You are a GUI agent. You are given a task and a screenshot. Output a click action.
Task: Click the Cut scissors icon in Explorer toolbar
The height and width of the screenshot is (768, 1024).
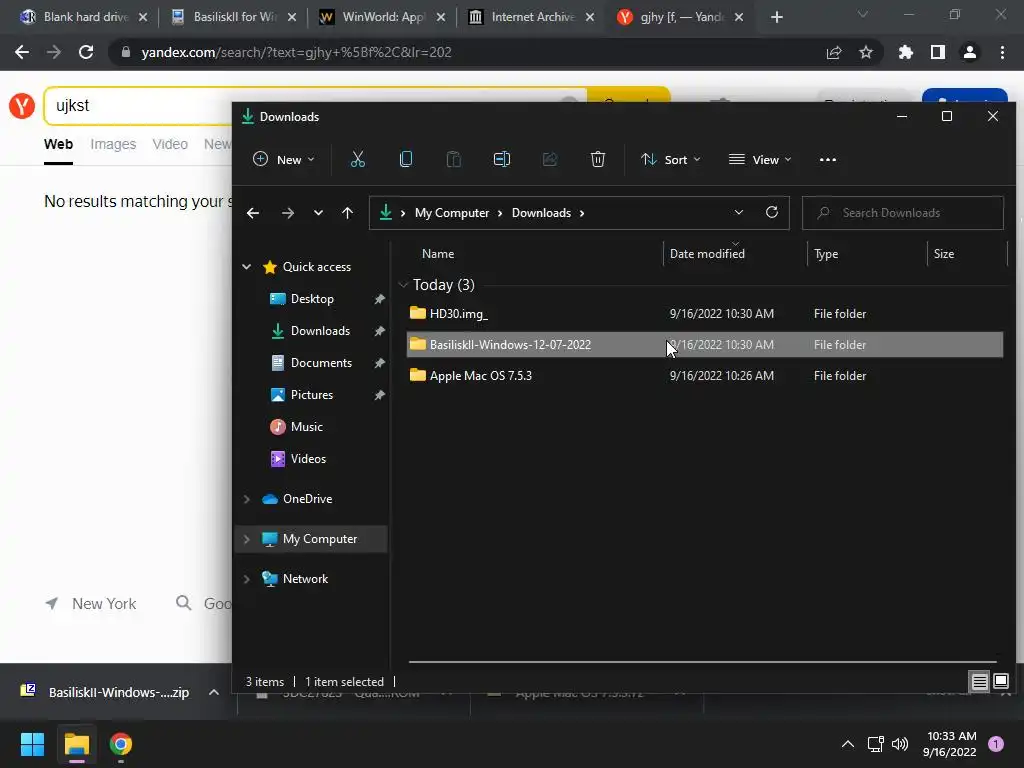coord(357,159)
